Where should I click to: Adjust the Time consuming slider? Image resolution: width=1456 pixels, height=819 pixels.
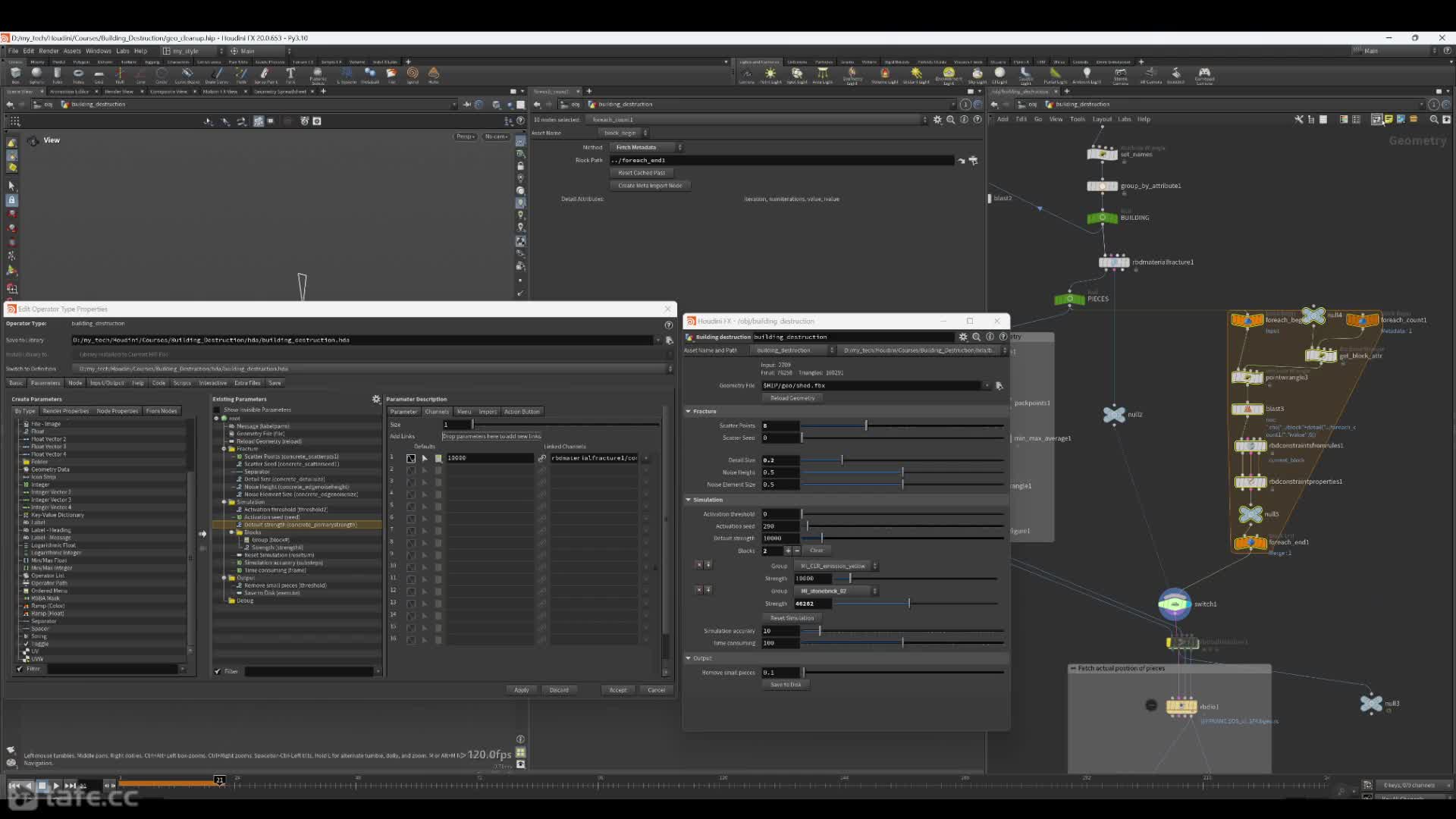(903, 643)
